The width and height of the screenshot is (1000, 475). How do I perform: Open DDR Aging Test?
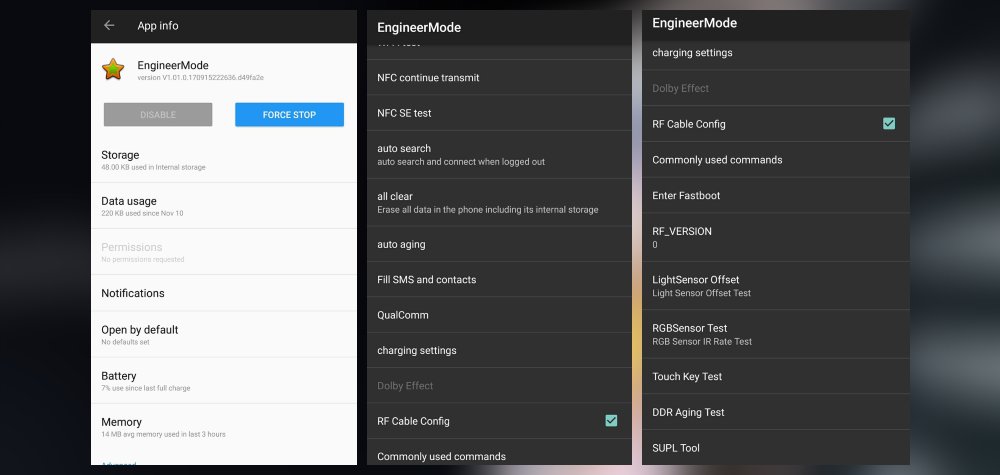pos(776,412)
